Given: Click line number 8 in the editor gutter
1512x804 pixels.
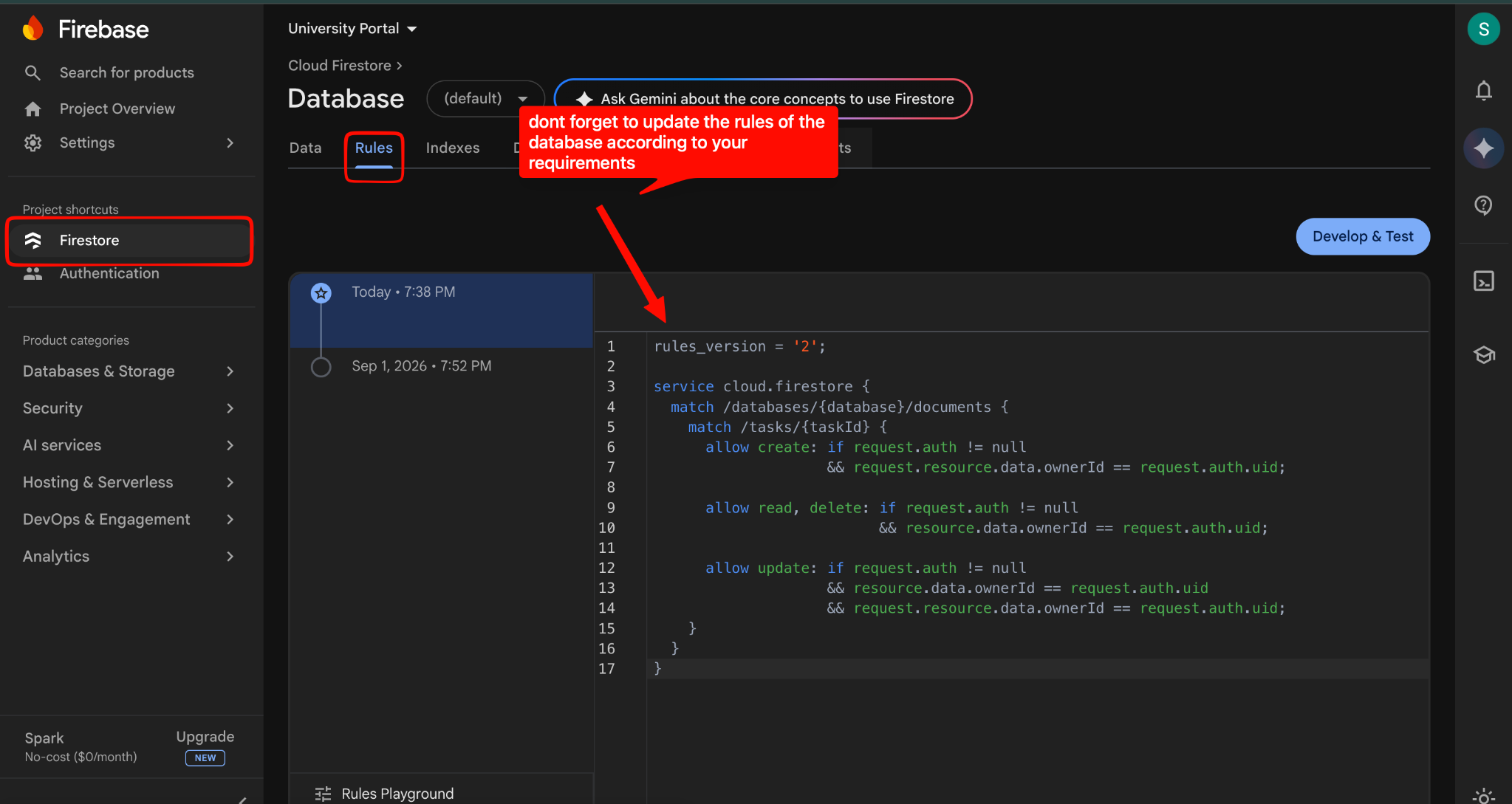Looking at the screenshot, I should [611, 487].
